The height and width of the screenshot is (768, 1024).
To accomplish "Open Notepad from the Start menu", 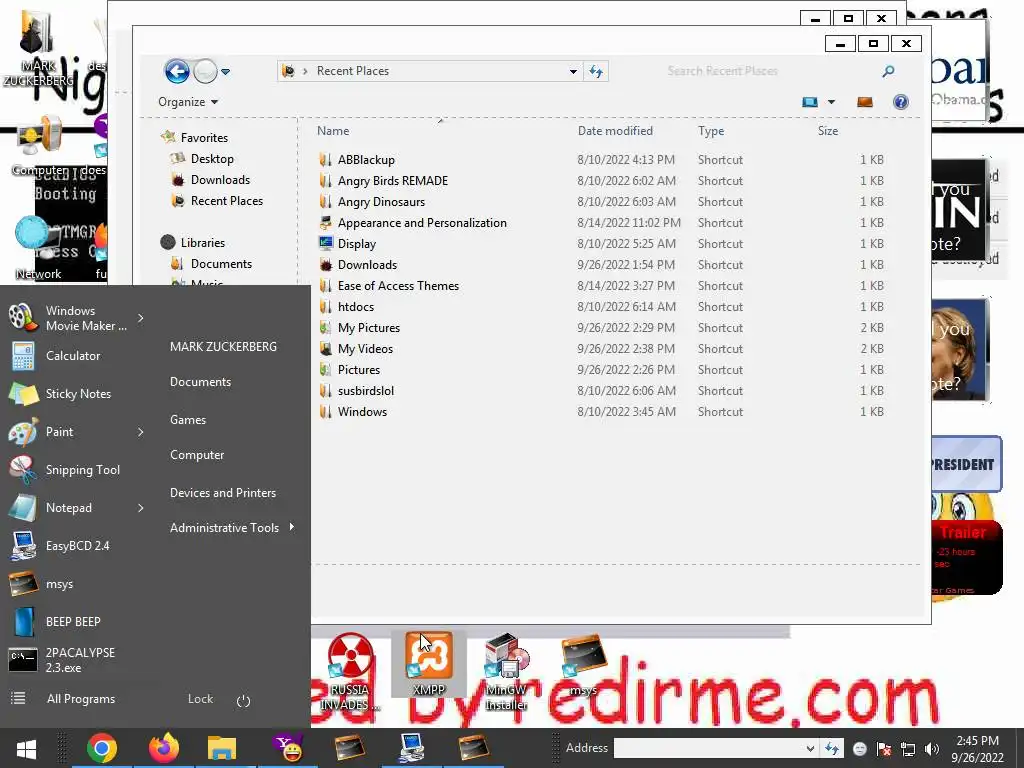I will [x=69, y=507].
